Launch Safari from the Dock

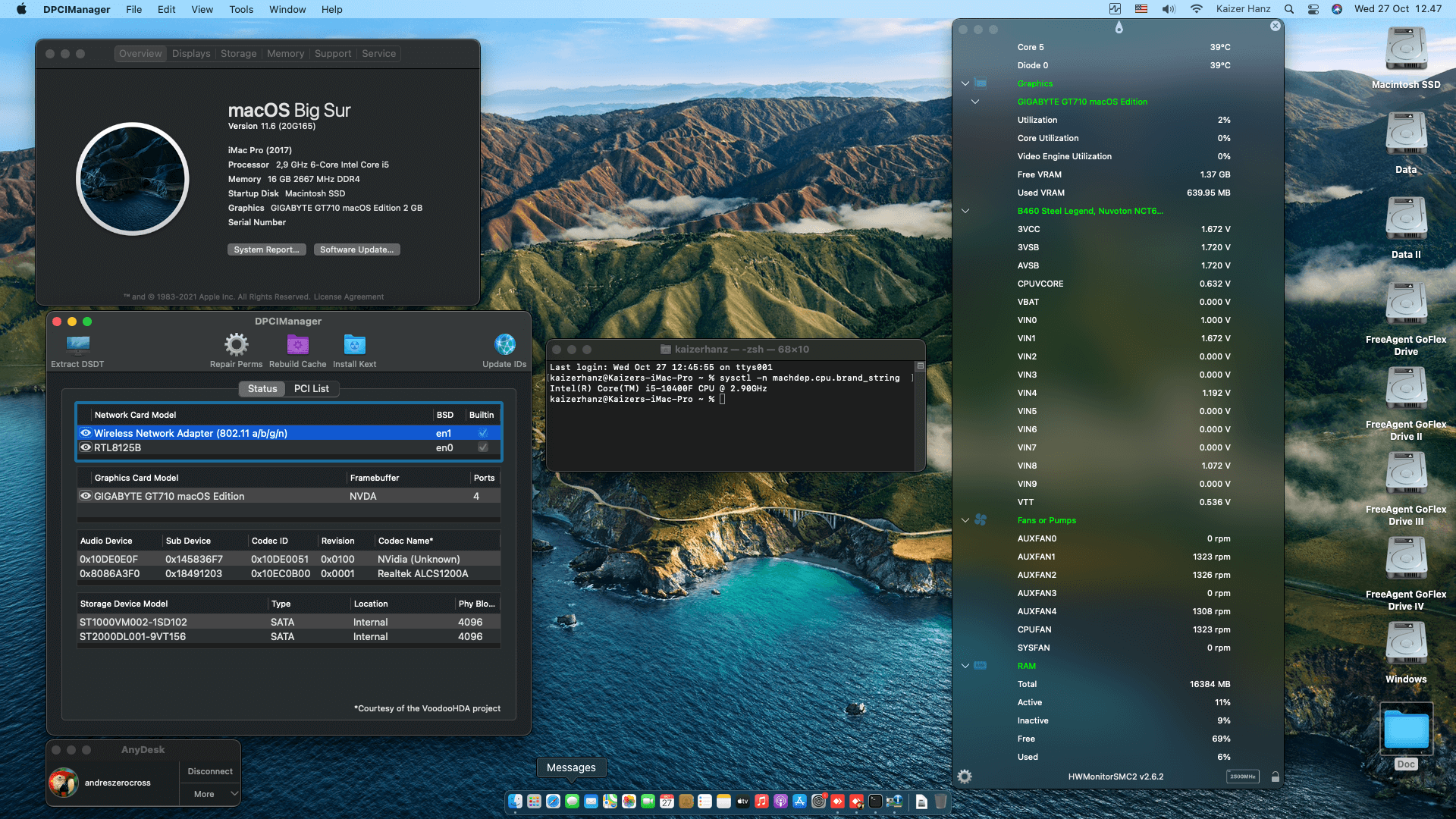point(554,802)
